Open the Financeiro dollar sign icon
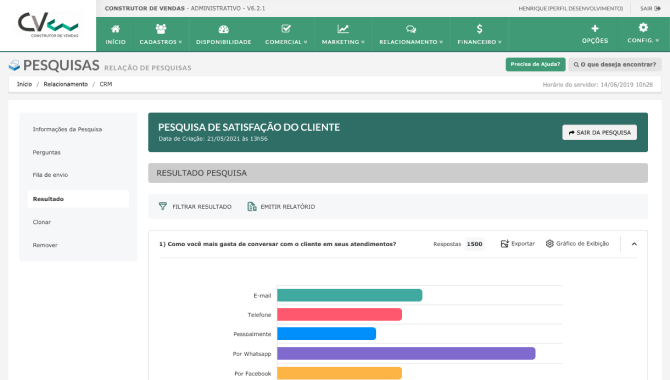 pyautogui.click(x=479, y=29)
